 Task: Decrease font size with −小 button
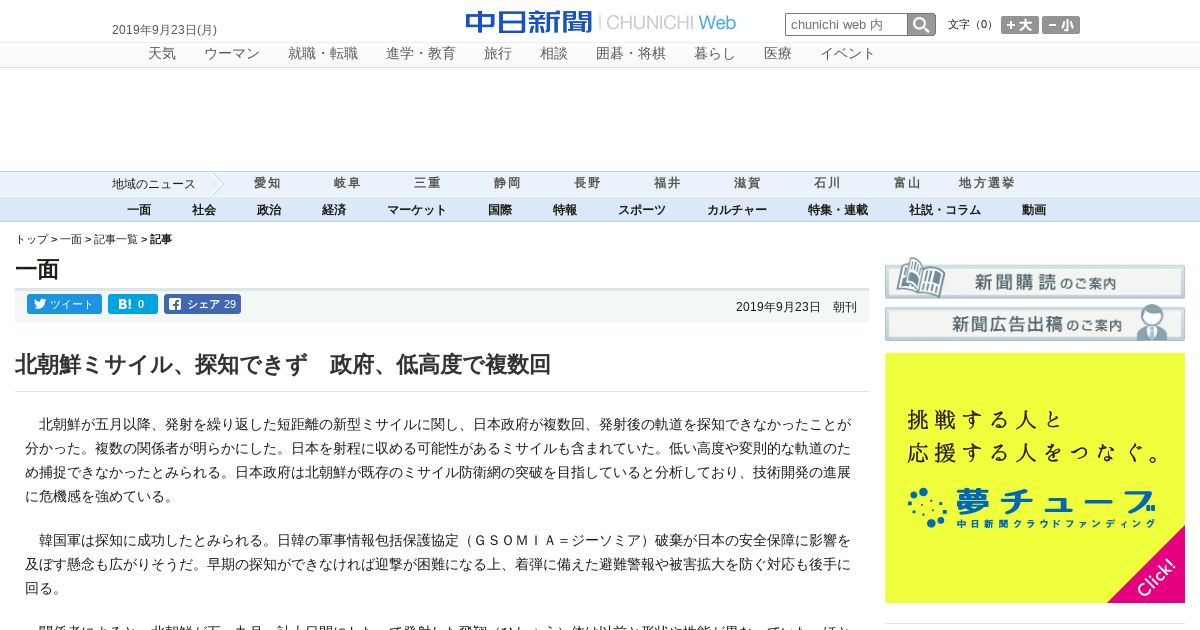[1061, 25]
